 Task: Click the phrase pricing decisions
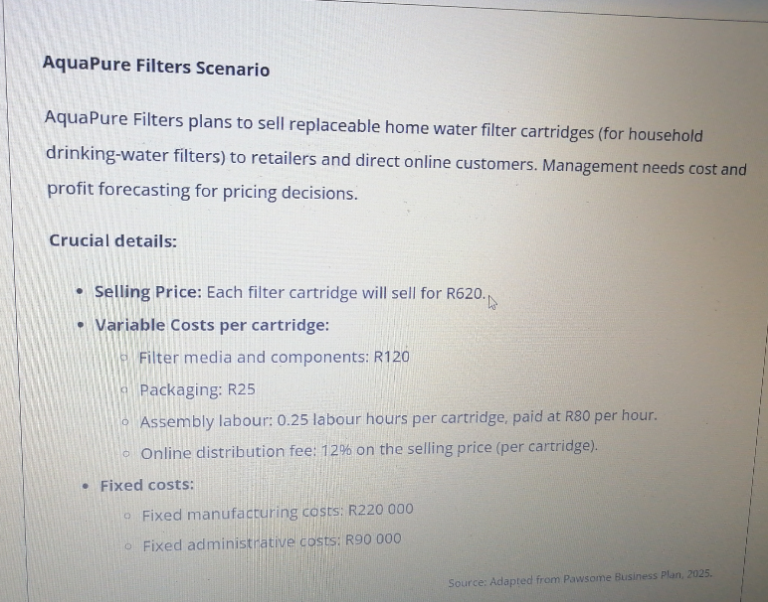pyautogui.click(x=290, y=193)
